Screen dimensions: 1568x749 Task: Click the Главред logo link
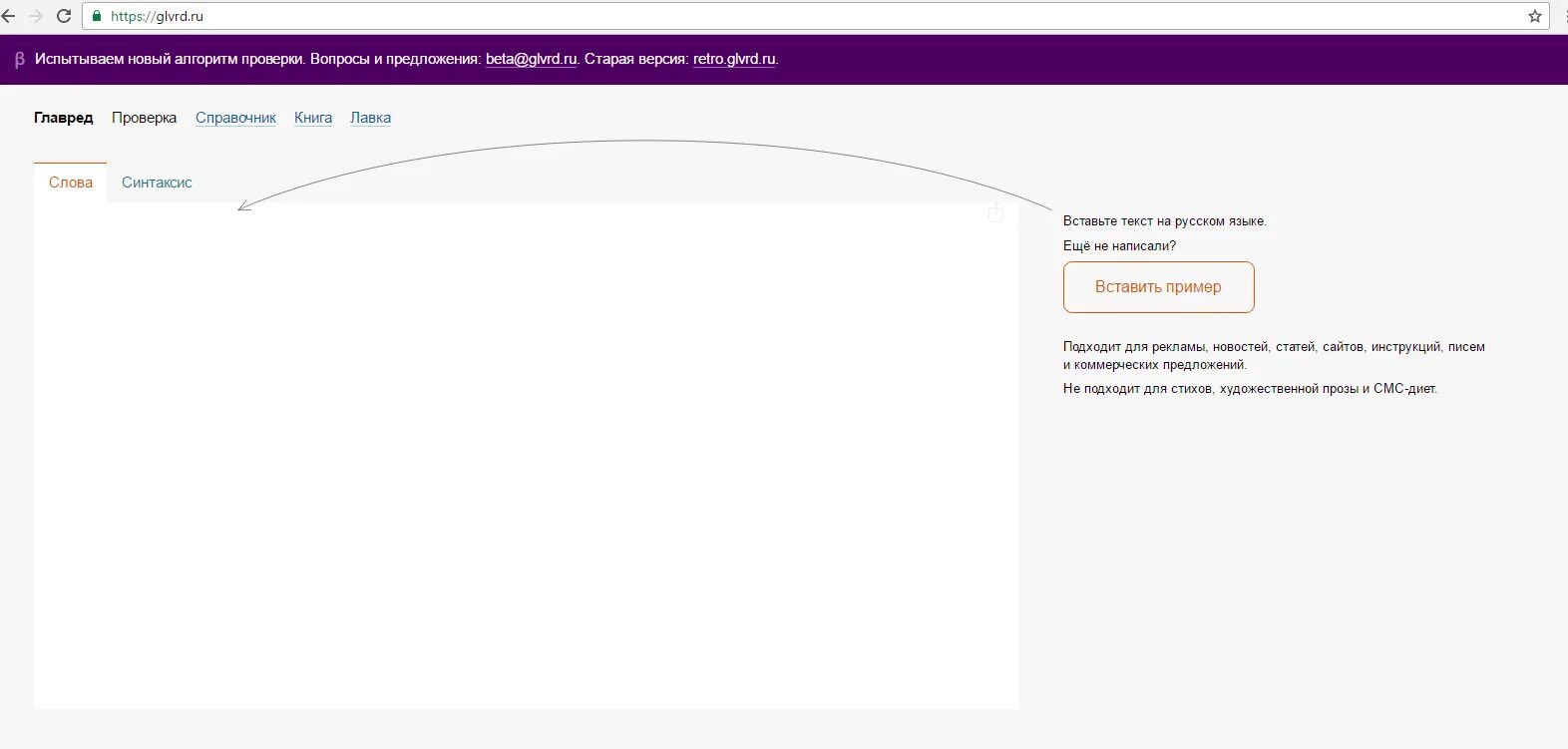pos(64,118)
